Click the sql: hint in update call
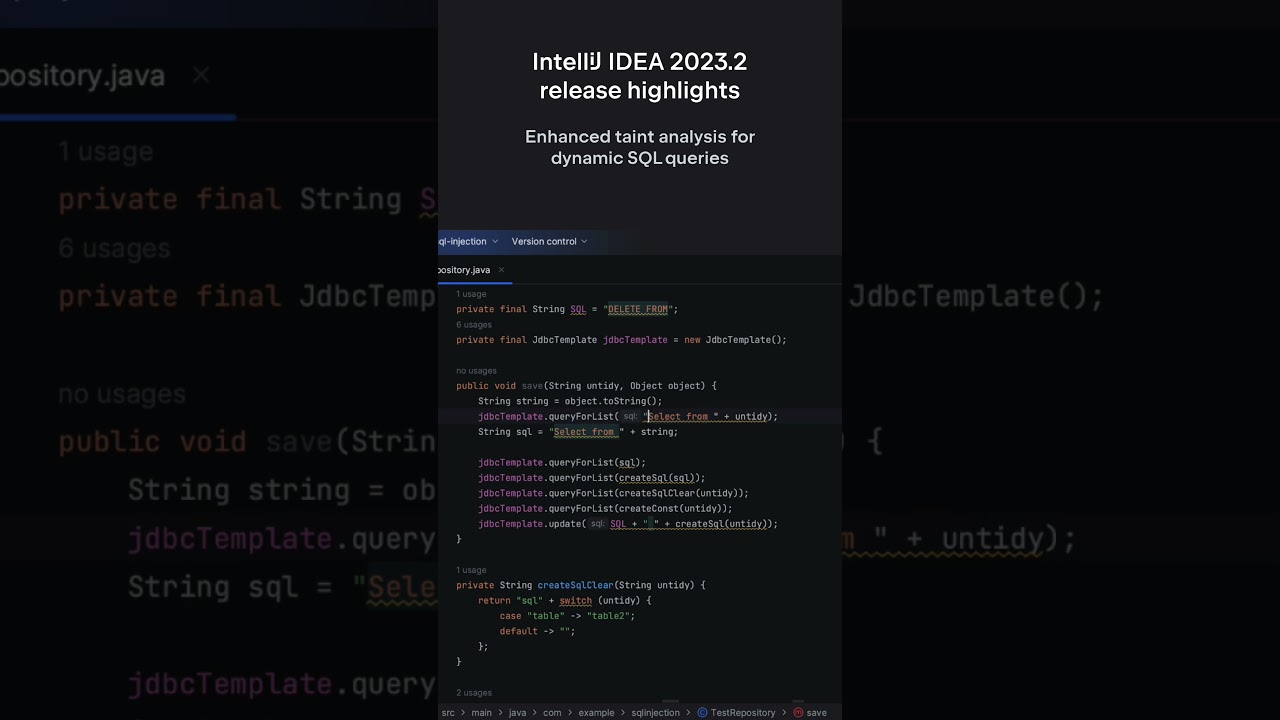 [598, 524]
